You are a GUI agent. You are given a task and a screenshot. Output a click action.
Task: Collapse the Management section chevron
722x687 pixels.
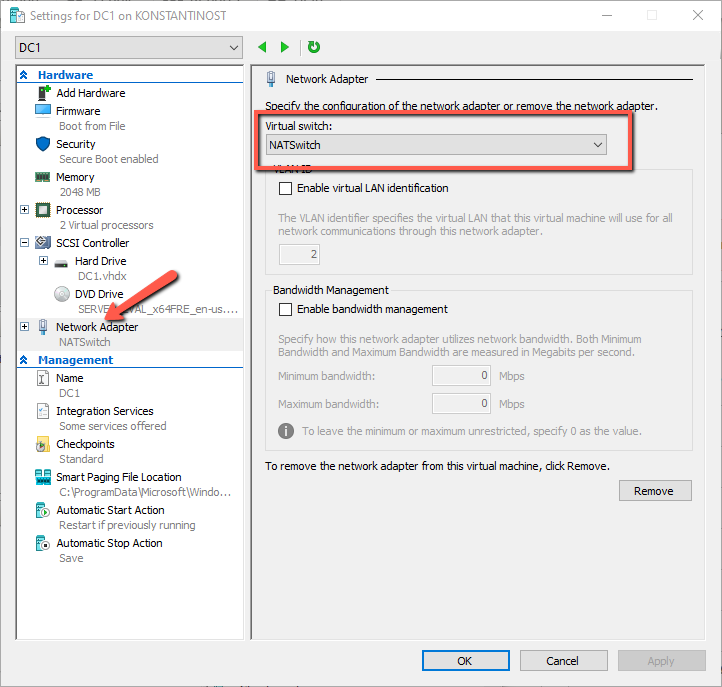coord(24,360)
